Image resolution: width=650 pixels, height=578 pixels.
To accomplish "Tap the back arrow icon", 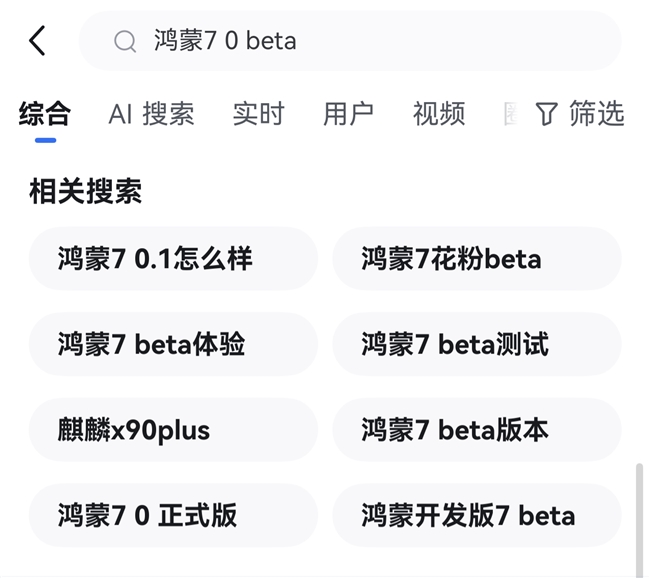I will [x=37, y=41].
